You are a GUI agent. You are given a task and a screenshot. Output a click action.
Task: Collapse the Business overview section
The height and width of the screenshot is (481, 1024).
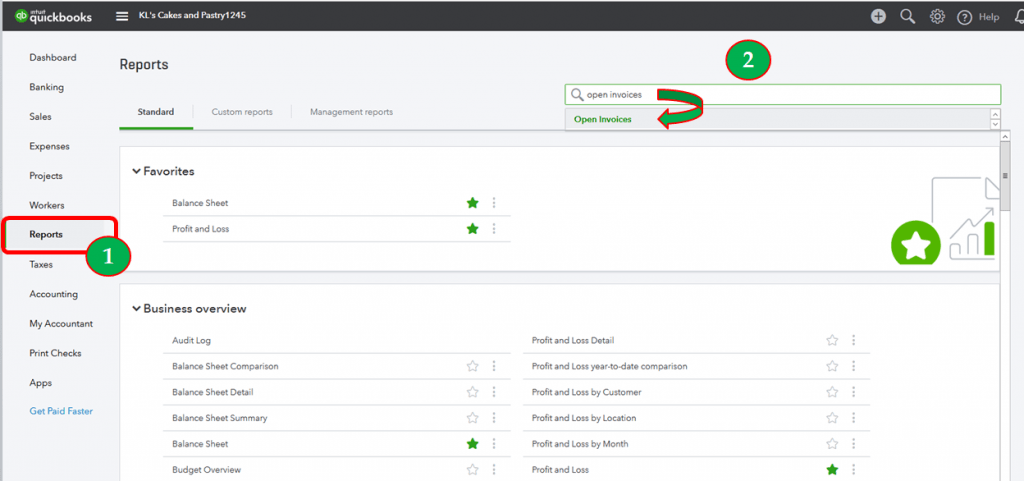coord(136,309)
